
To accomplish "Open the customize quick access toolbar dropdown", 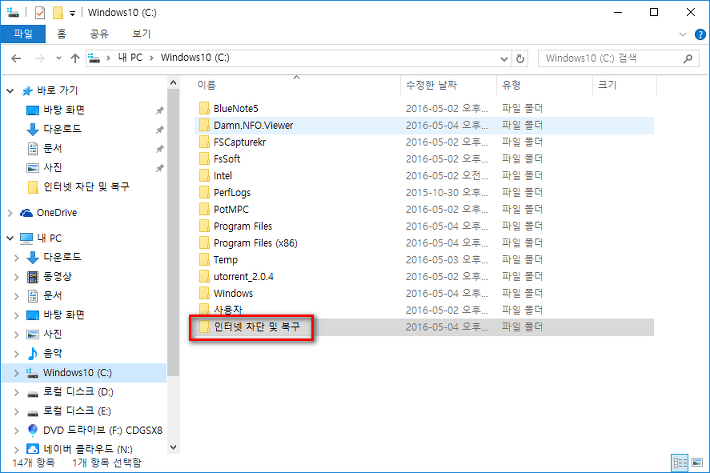I will pos(72,13).
